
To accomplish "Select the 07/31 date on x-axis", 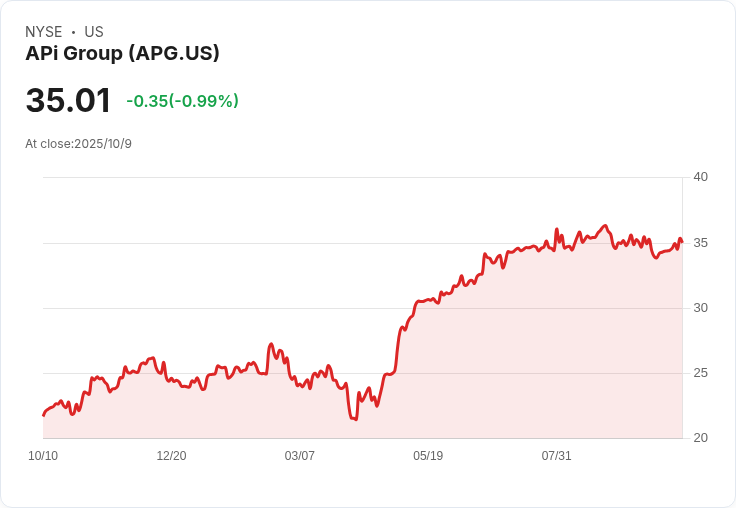I will (556, 455).
